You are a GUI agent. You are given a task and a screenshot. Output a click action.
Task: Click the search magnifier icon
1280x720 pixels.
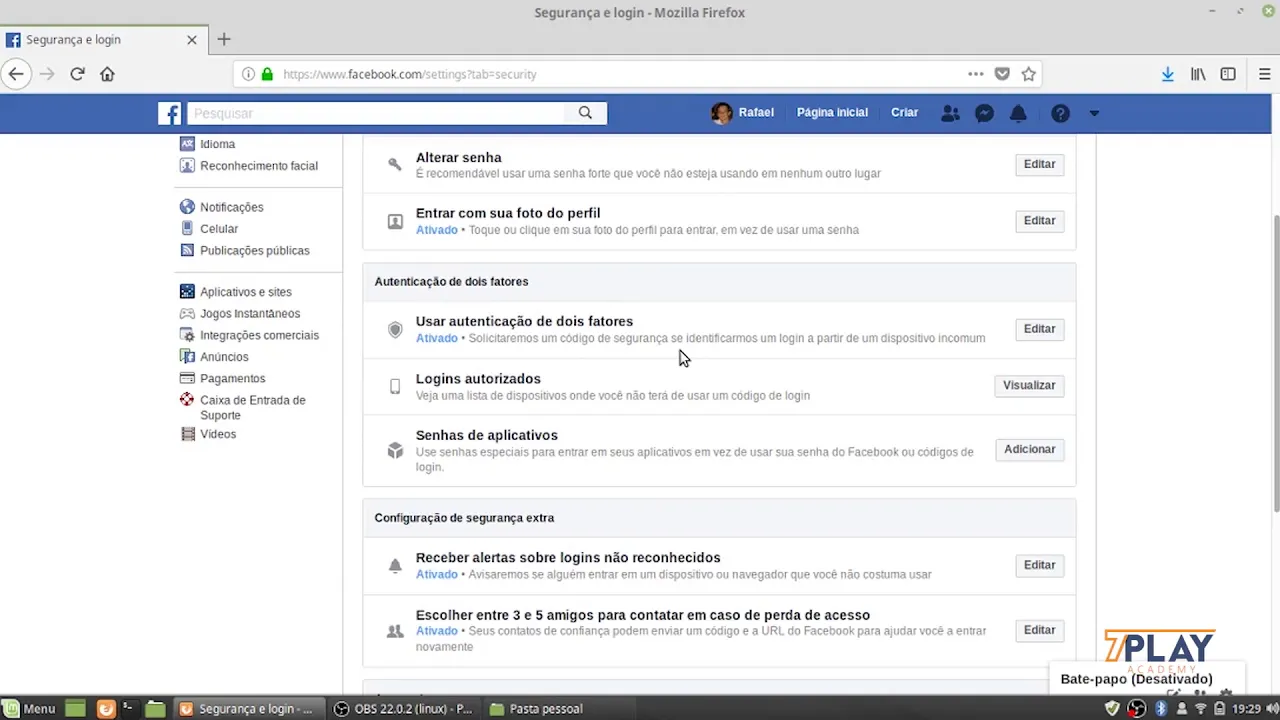click(x=585, y=113)
